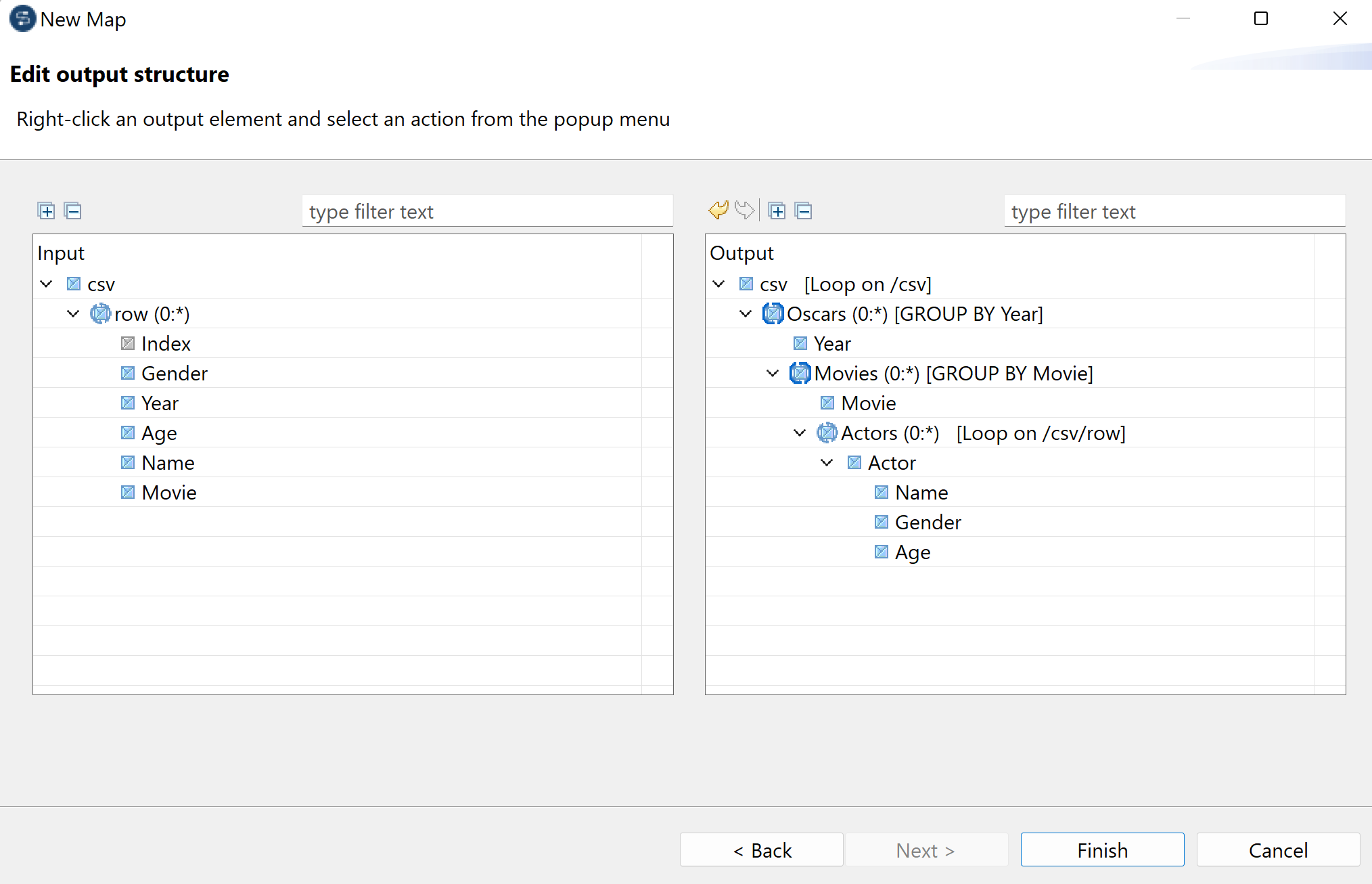Click the loop icon beside the Movies group
The image size is (1372, 884).
[x=800, y=373]
